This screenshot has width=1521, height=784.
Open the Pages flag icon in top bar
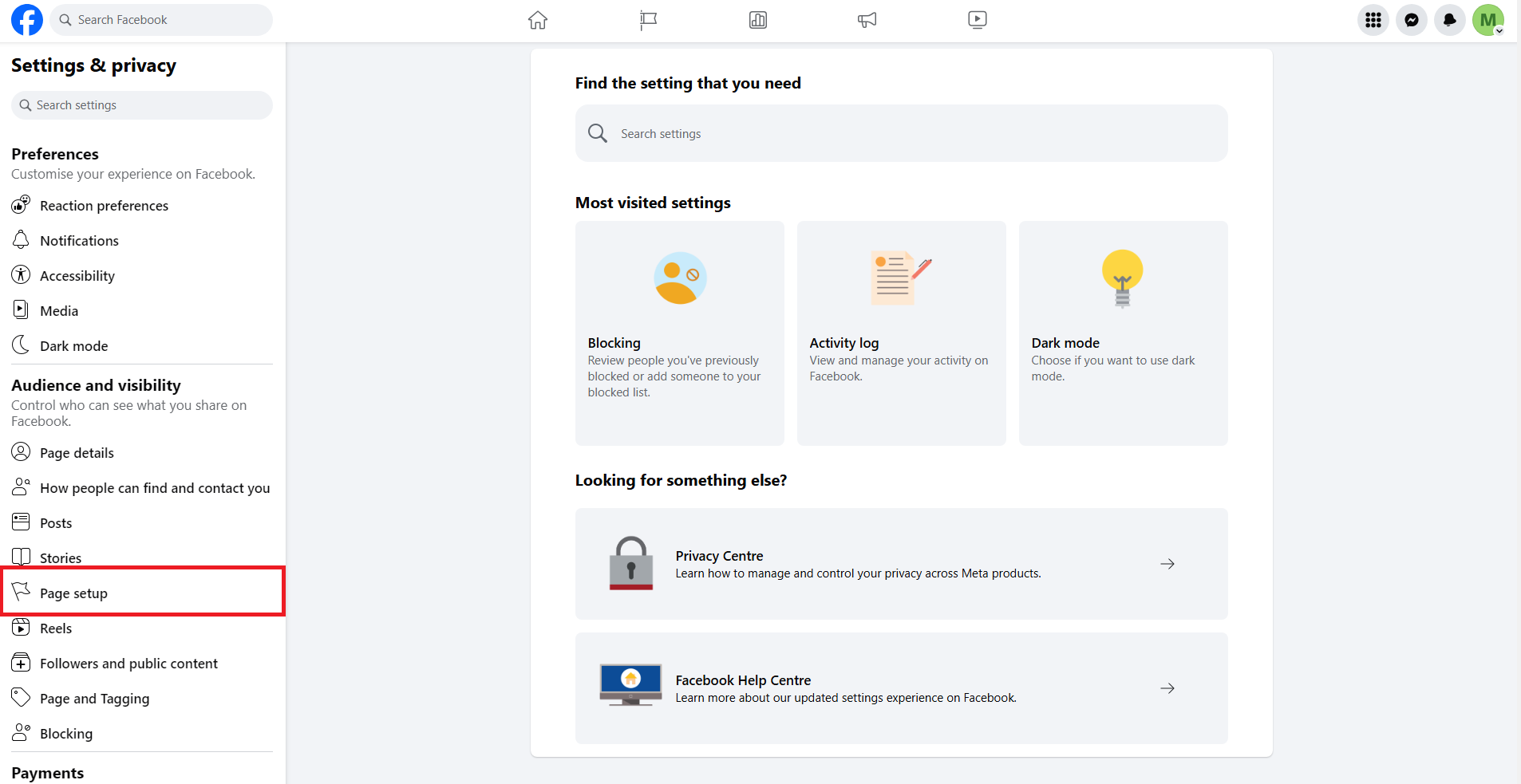click(648, 20)
